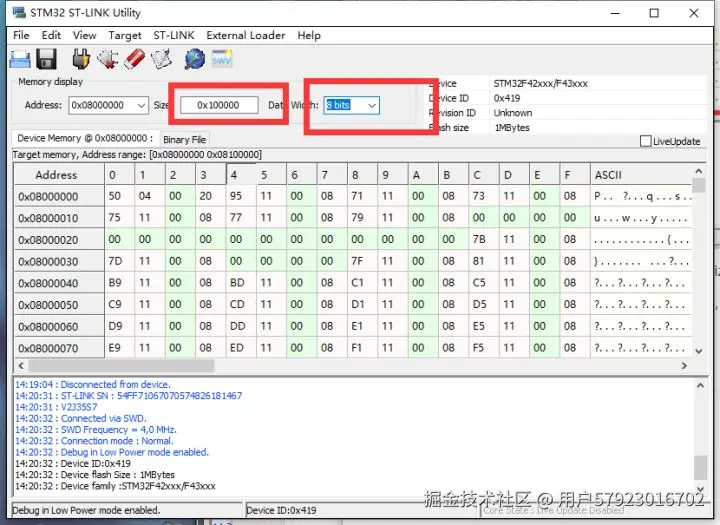Click column header 4 in memory table
Image resolution: width=720 pixels, height=525 pixels.
[x=241, y=175]
